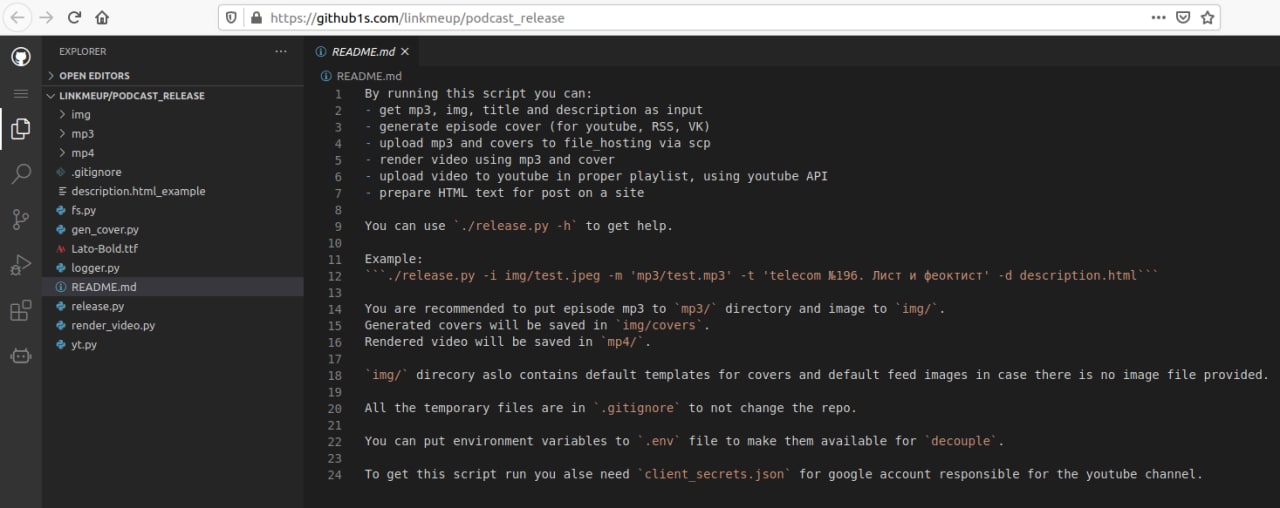Screen dimensions: 1280x508
Task: Click the GitHub logo in the activity bar
Action: click(x=20, y=57)
